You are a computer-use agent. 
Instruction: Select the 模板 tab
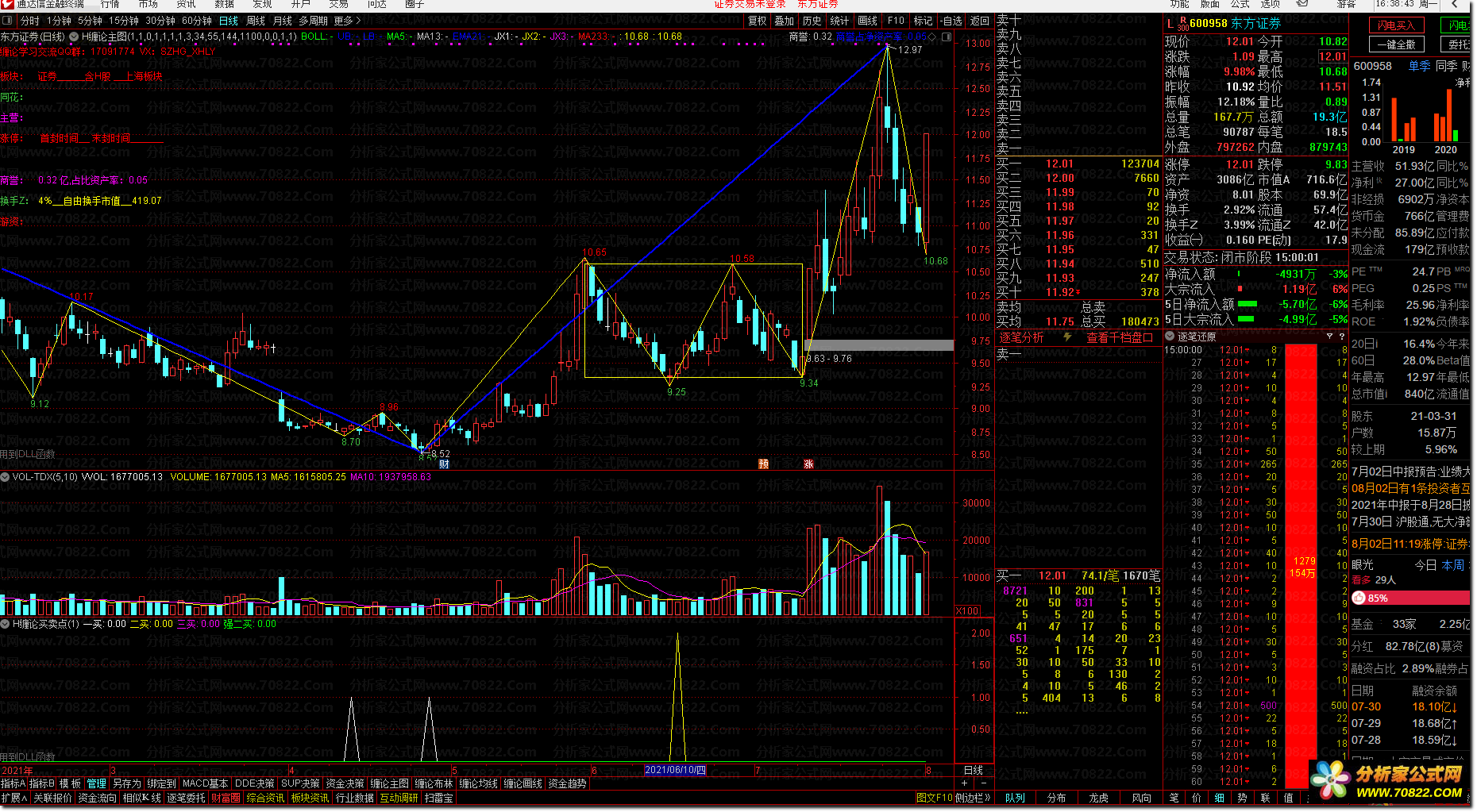70,783
